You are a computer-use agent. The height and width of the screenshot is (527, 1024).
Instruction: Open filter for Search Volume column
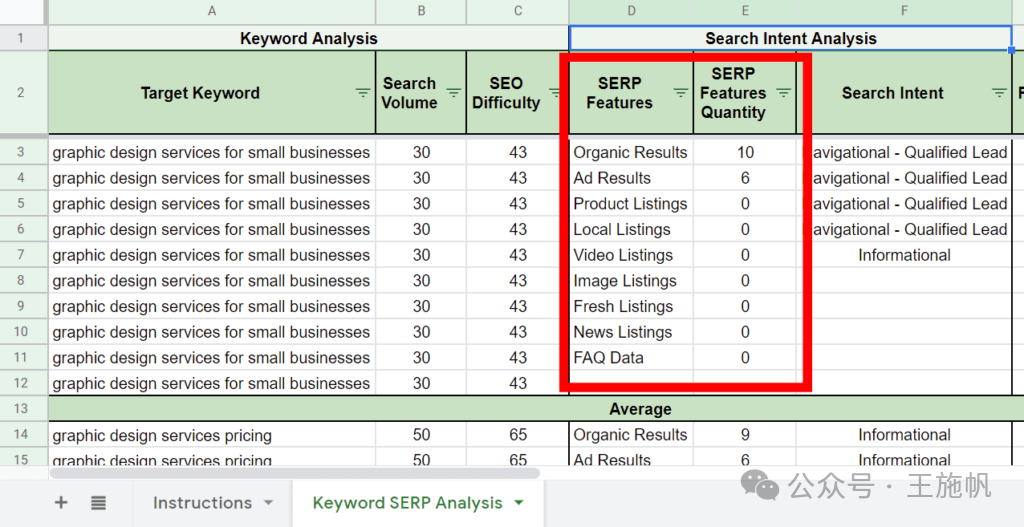(x=453, y=93)
